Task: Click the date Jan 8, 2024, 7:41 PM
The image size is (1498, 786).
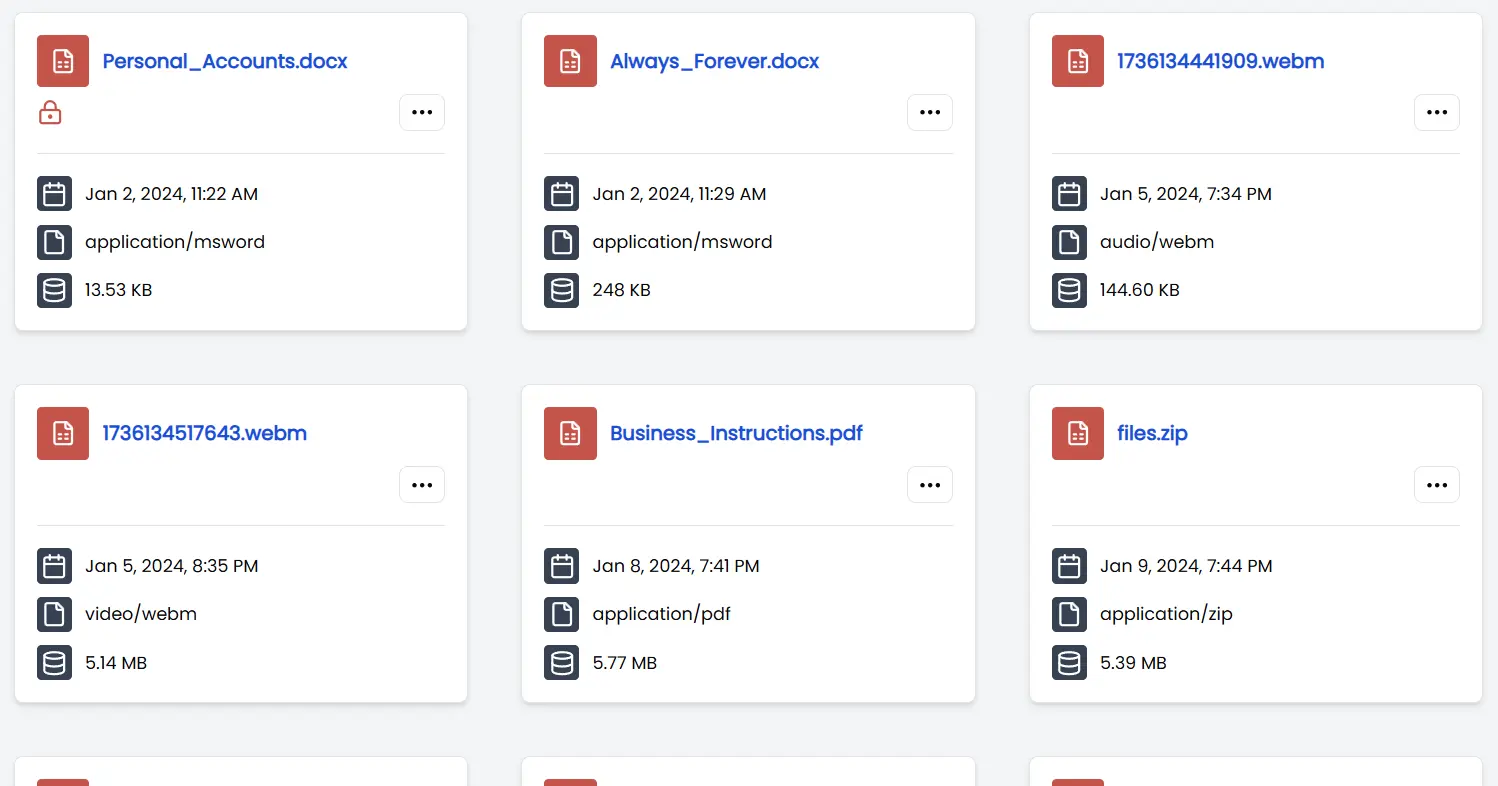Action: pos(676,566)
